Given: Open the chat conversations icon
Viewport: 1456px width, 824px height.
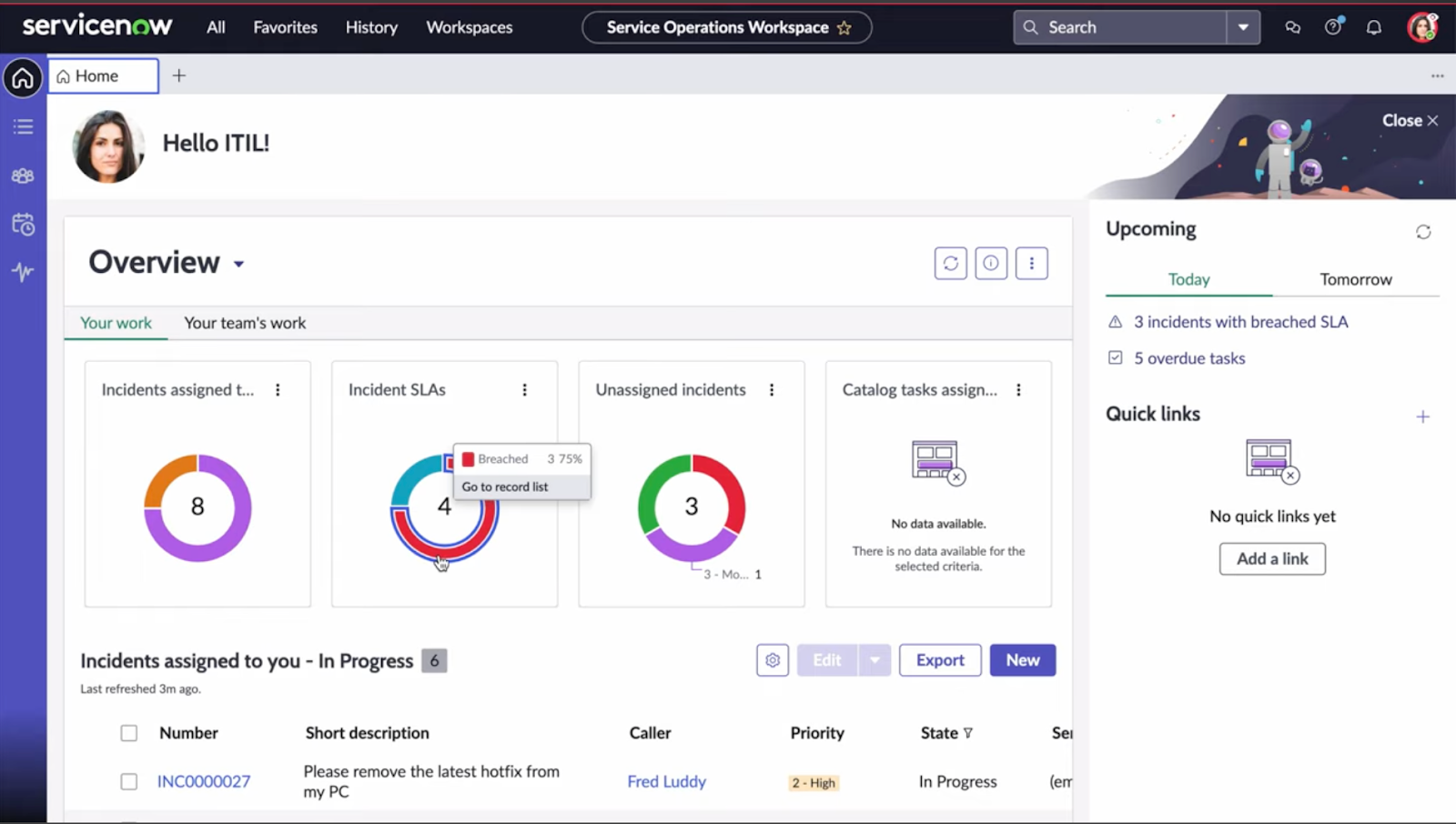Looking at the screenshot, I should point(1292,27).
